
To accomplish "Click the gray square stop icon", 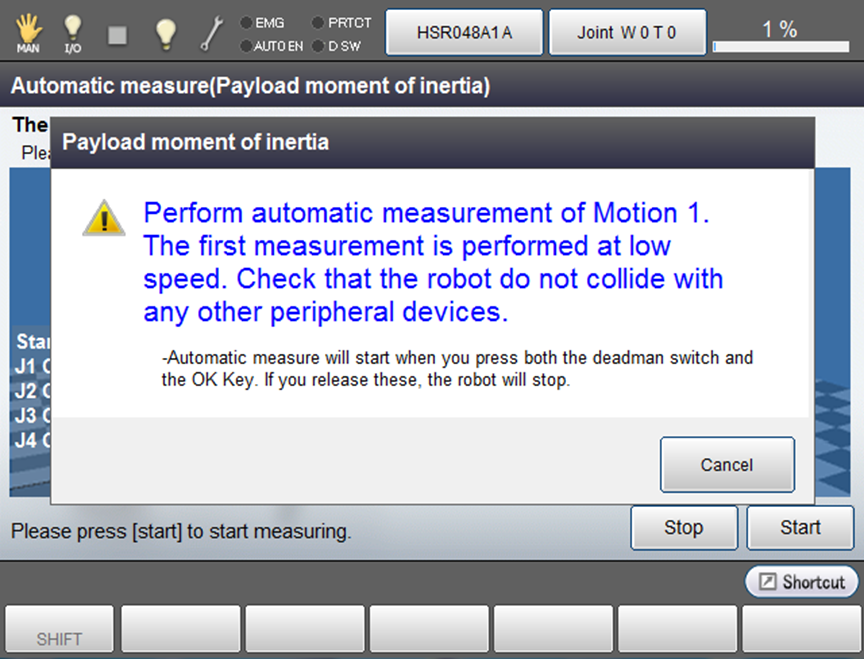I will 118,34.
